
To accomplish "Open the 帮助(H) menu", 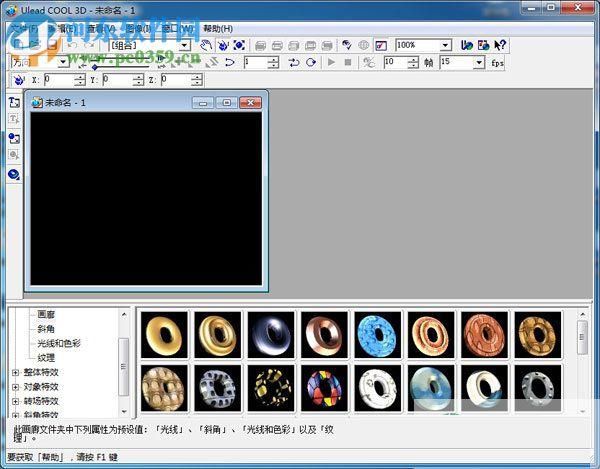I will click(x=217, y=29).
